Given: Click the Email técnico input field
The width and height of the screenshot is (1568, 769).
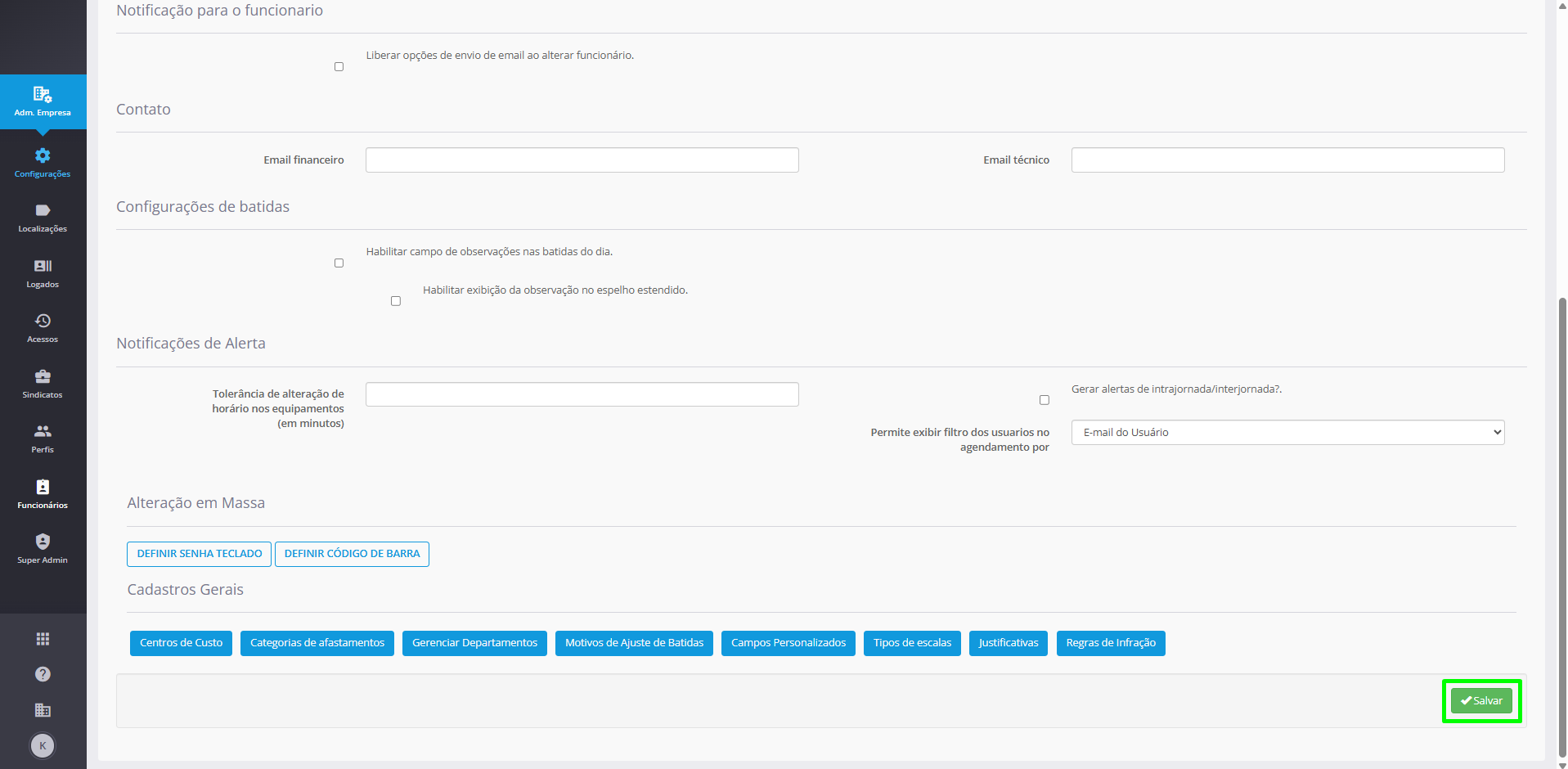Looking at the screenshot, I should pos(1287,160).
